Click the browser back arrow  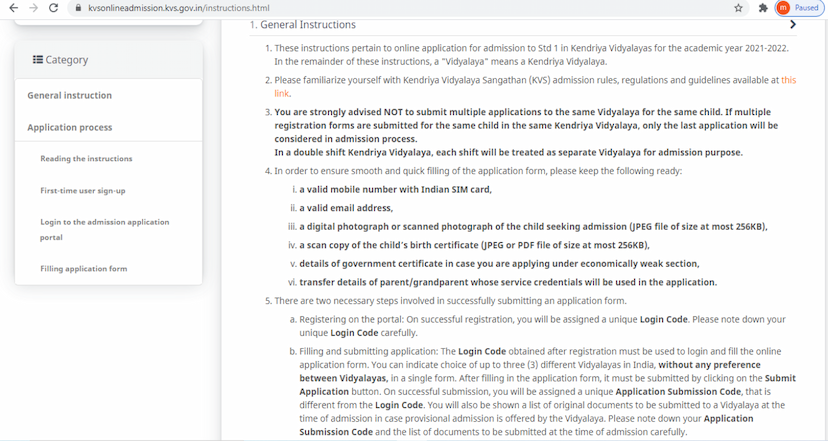[x=12, y=8]
